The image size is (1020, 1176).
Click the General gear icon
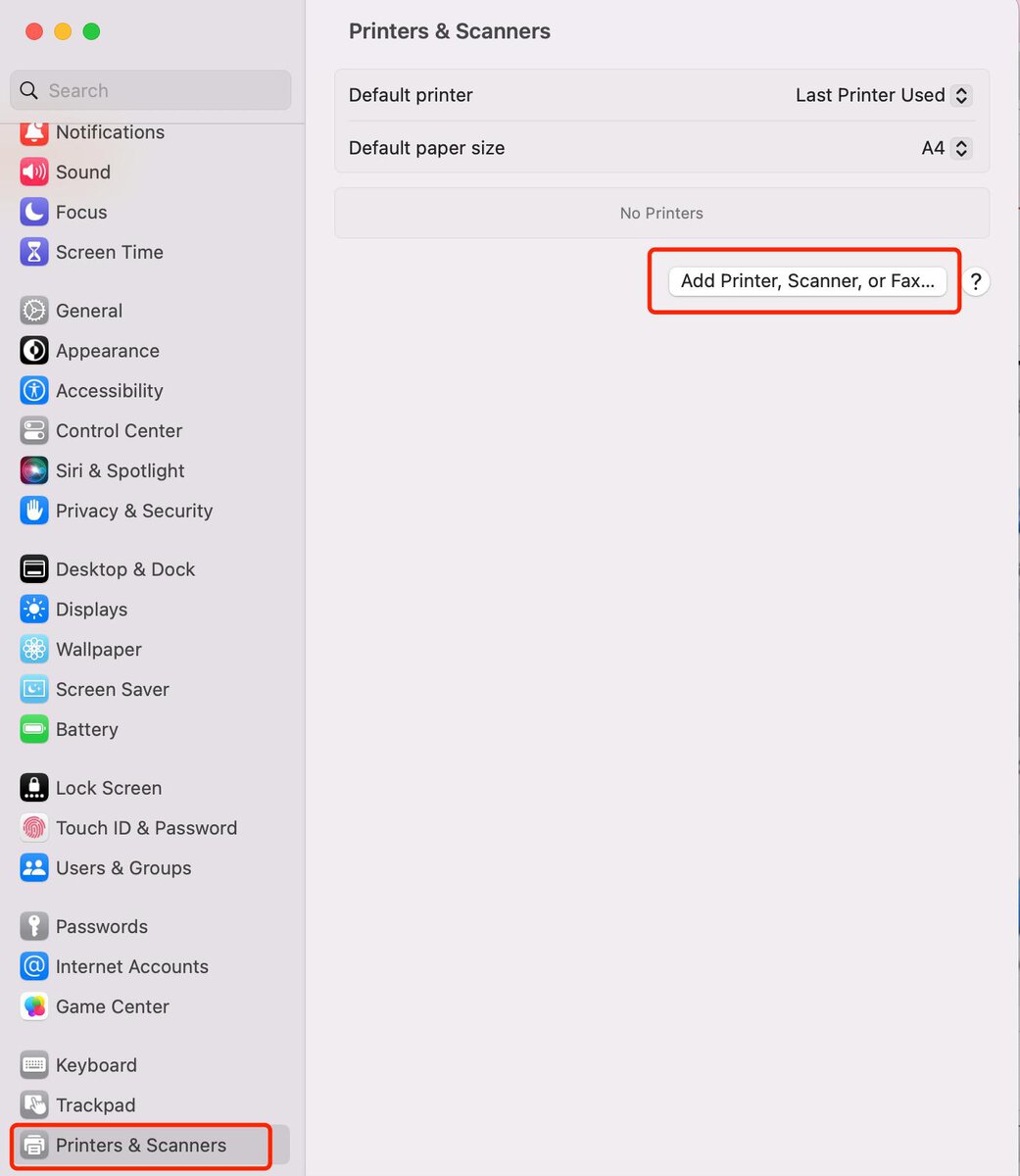click(x=34, y=311)
